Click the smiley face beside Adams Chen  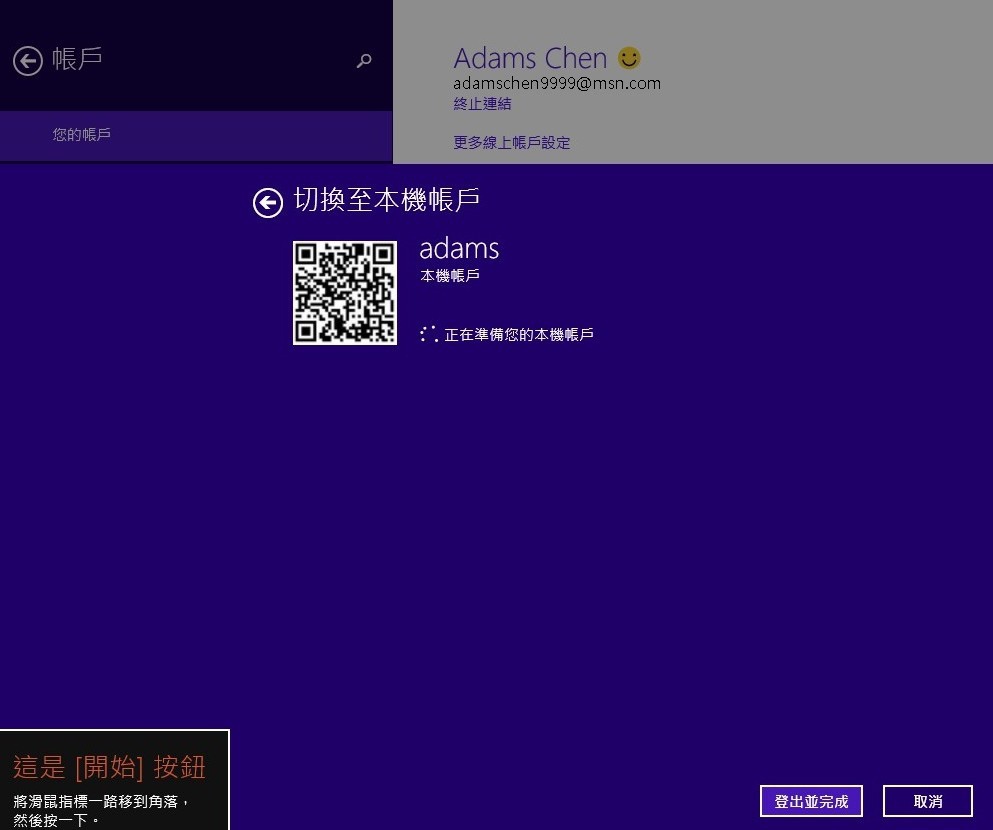tap(629, 58)
